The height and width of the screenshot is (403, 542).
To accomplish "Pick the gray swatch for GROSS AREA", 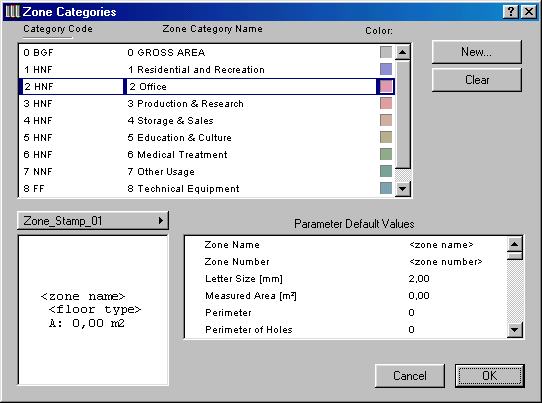I will click(386, 52).
